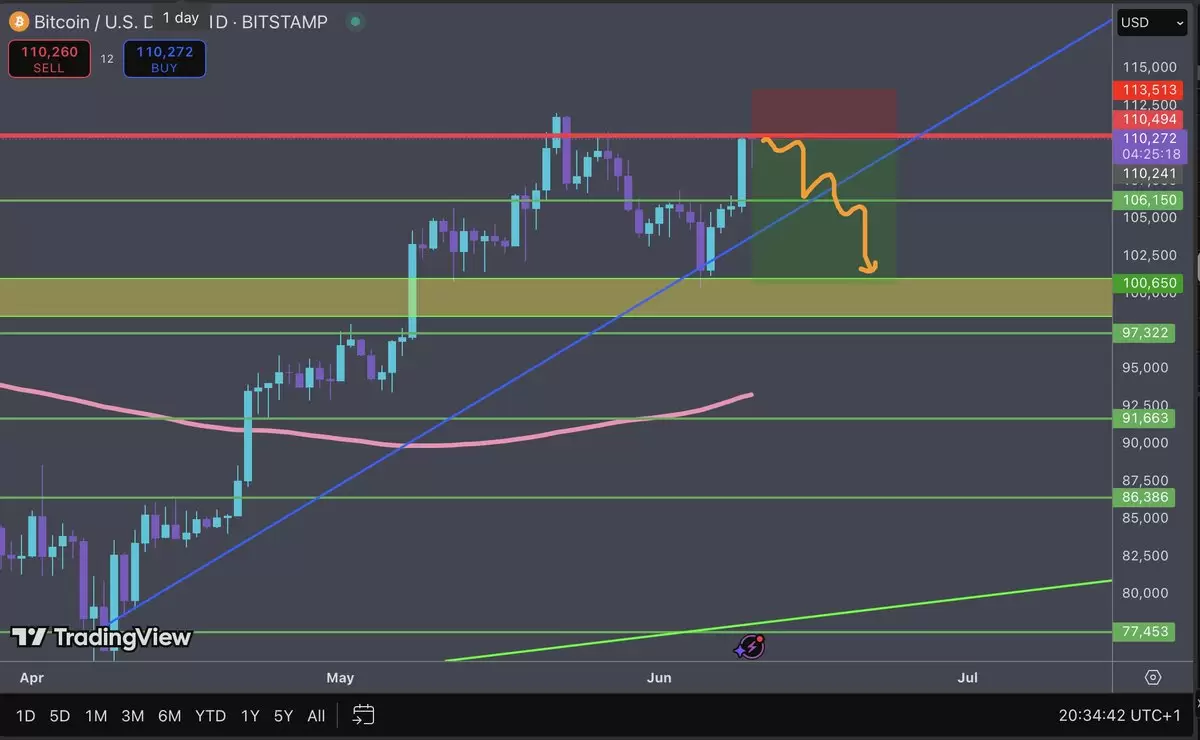The image size is (1200, 740).
Task: Select the 6M time range
Action: (x=170, y=716)
